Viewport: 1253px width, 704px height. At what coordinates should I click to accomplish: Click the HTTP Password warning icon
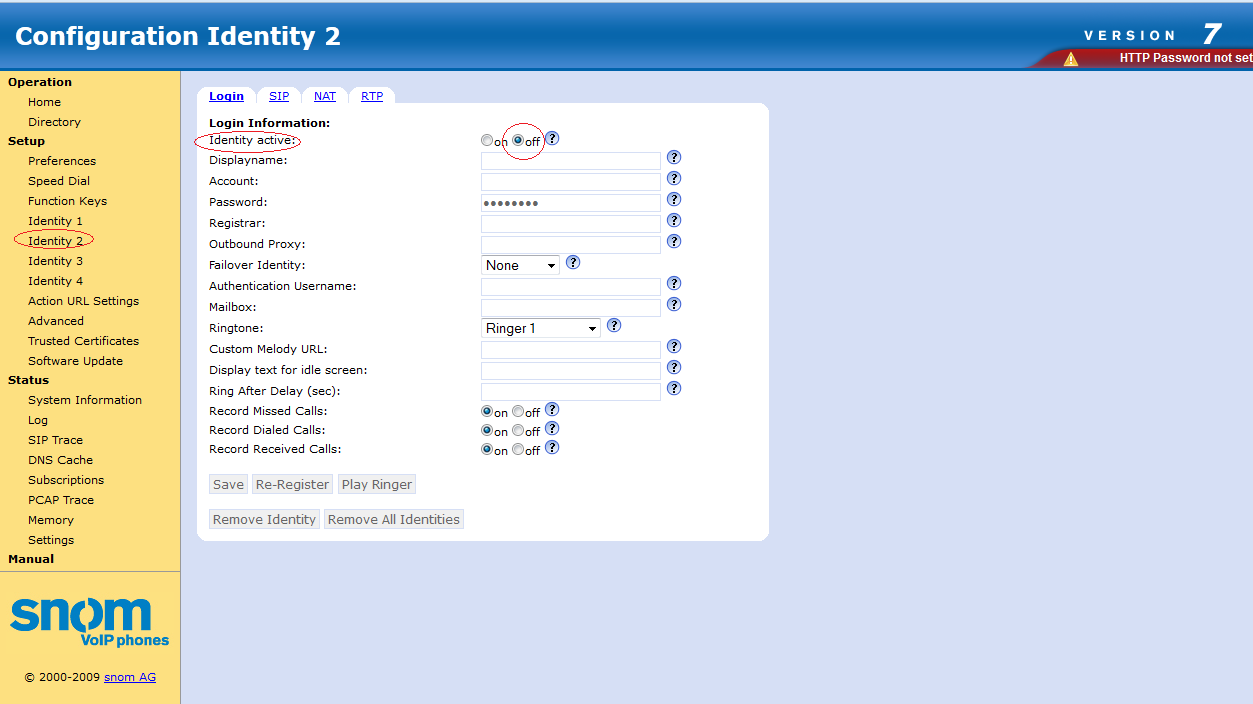coord(1071,59)
